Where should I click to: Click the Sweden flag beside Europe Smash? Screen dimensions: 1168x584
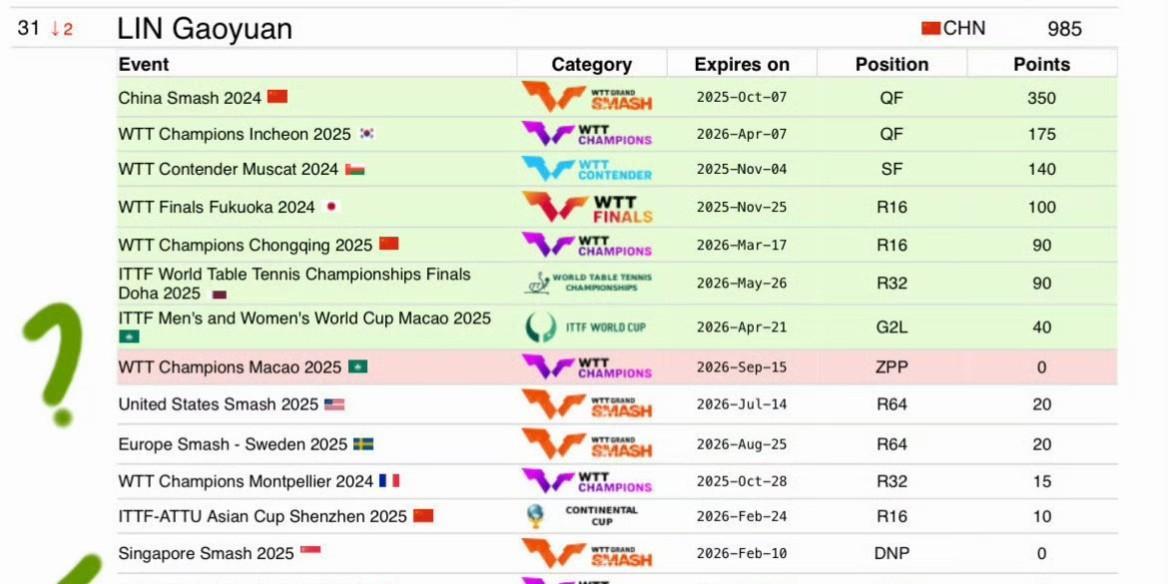(363, 444)
